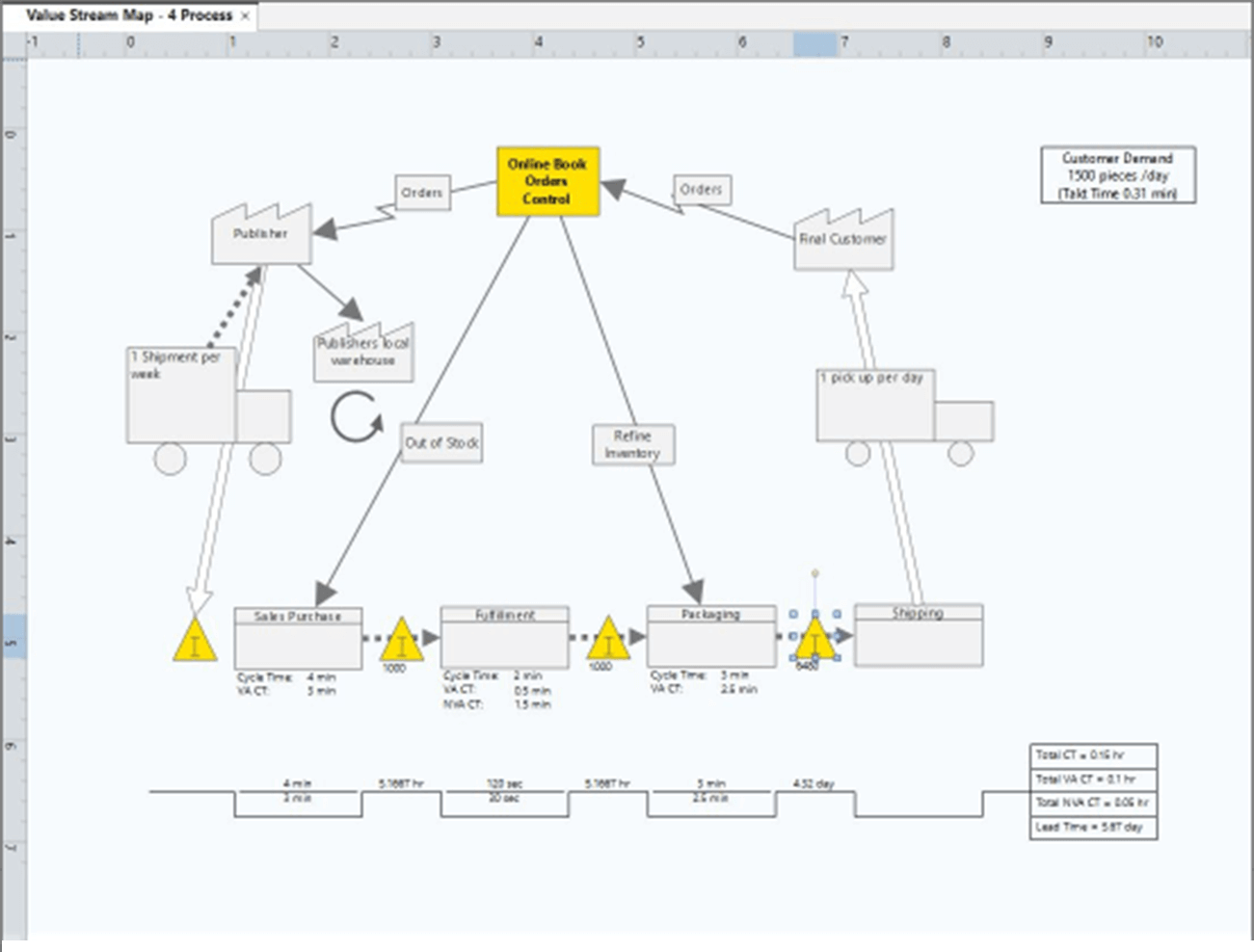This screenshot has height=952, width=1254.
Task: Click the Final Customer factory shape
Action: [843, 241]
